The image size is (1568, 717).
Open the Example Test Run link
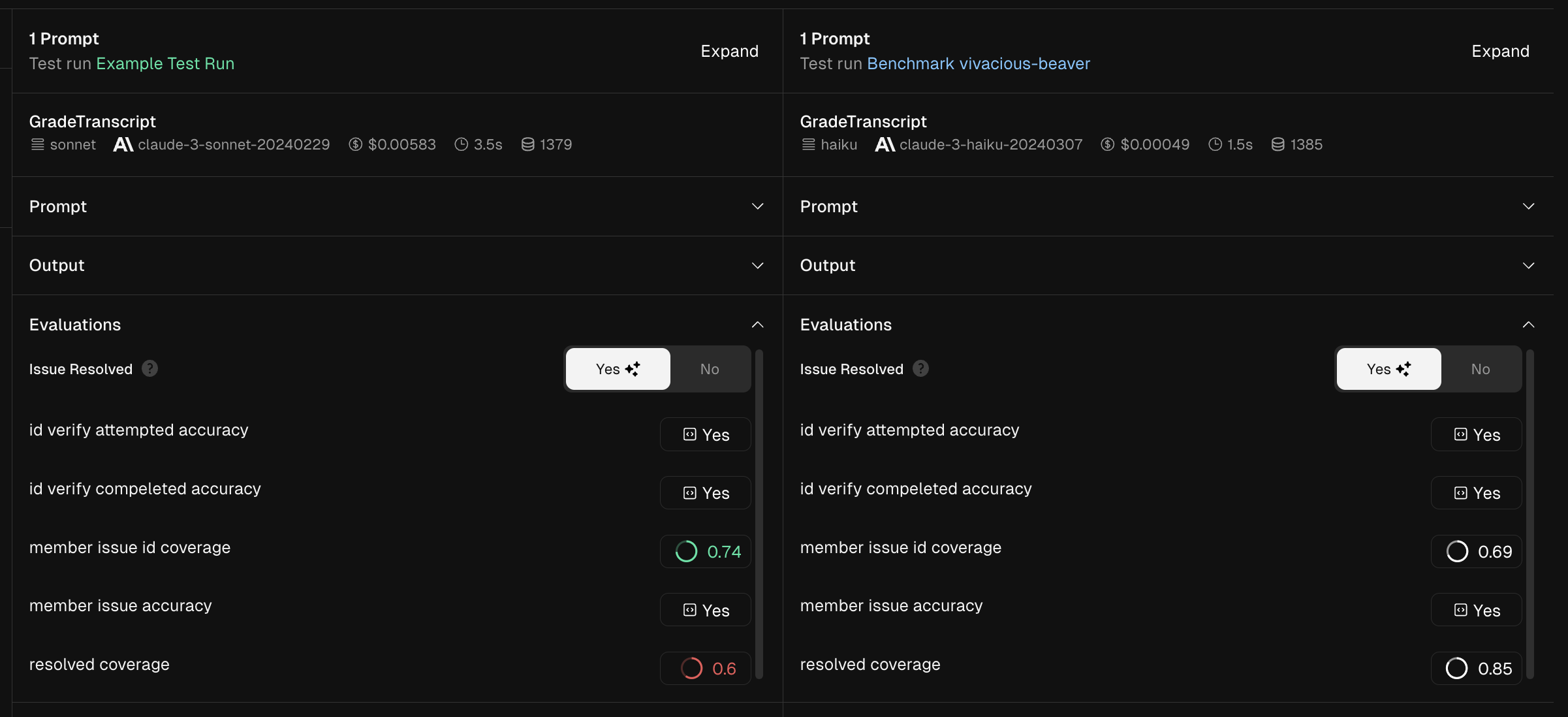tap(165, 63)
